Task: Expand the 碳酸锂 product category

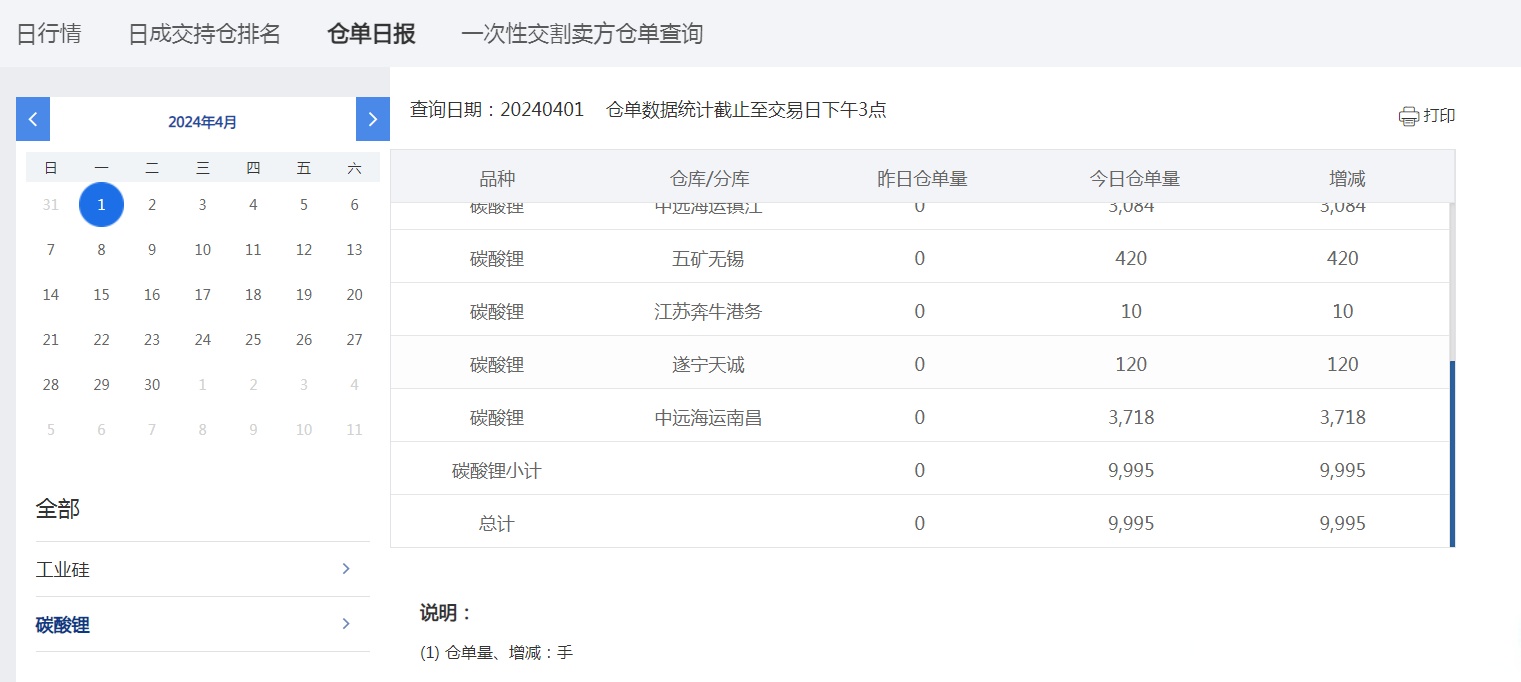Action: point(62,623)
